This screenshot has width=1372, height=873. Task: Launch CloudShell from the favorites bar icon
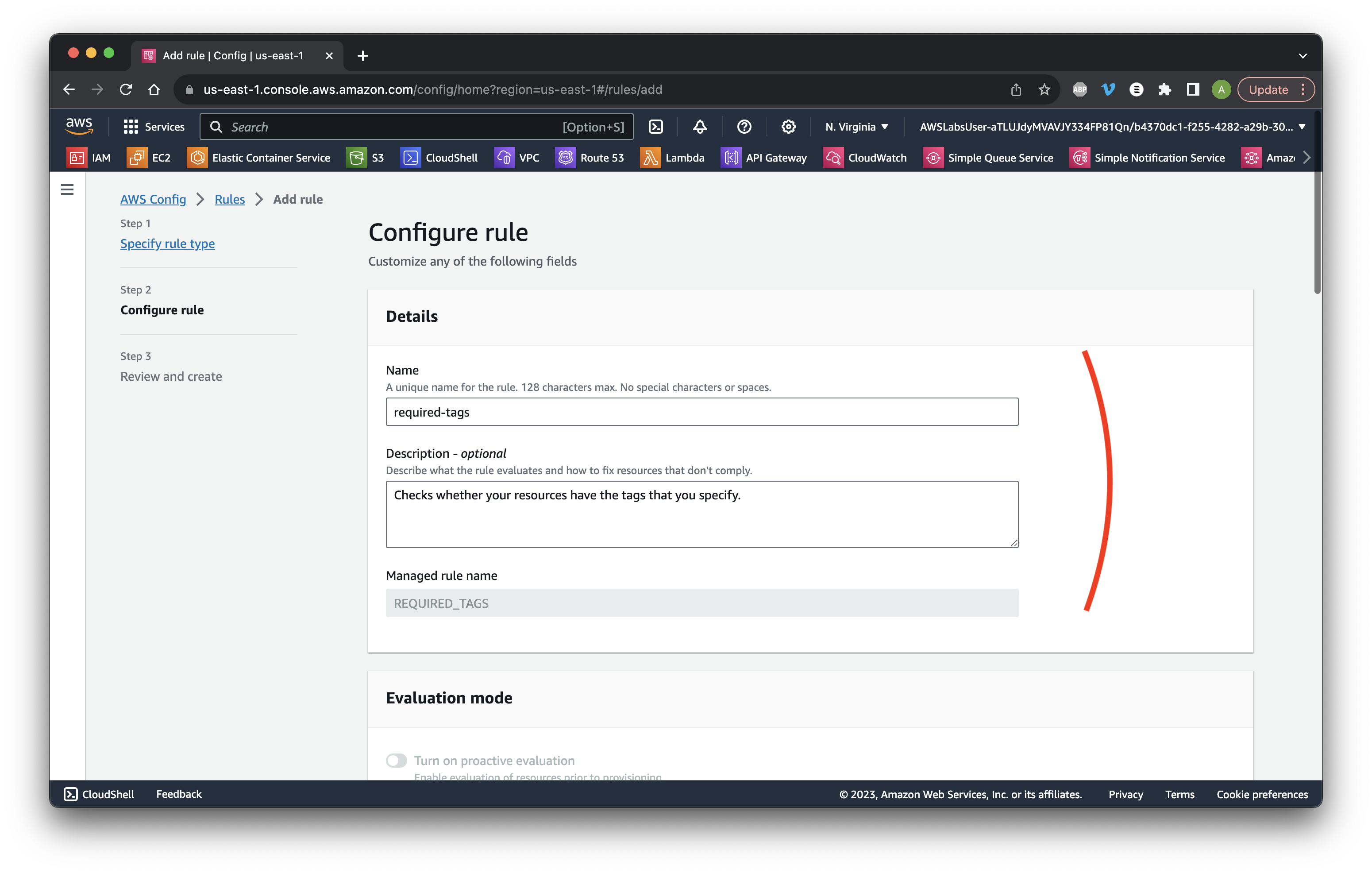click(x=410, y=158)
